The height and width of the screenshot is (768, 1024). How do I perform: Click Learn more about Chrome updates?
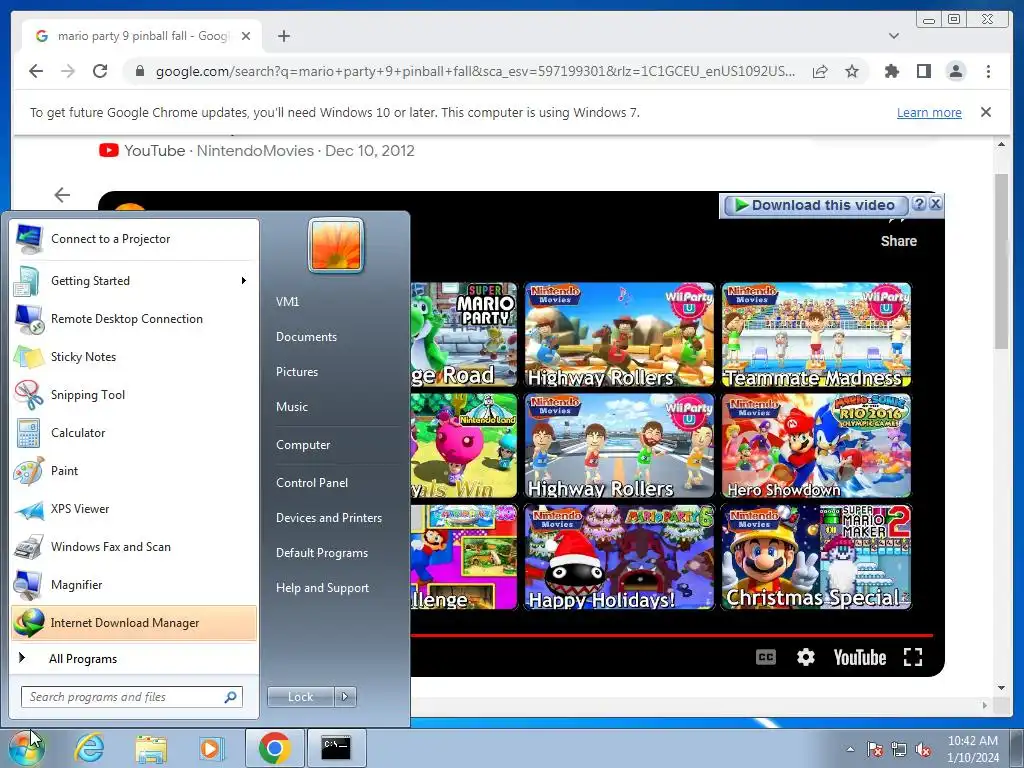929,112
